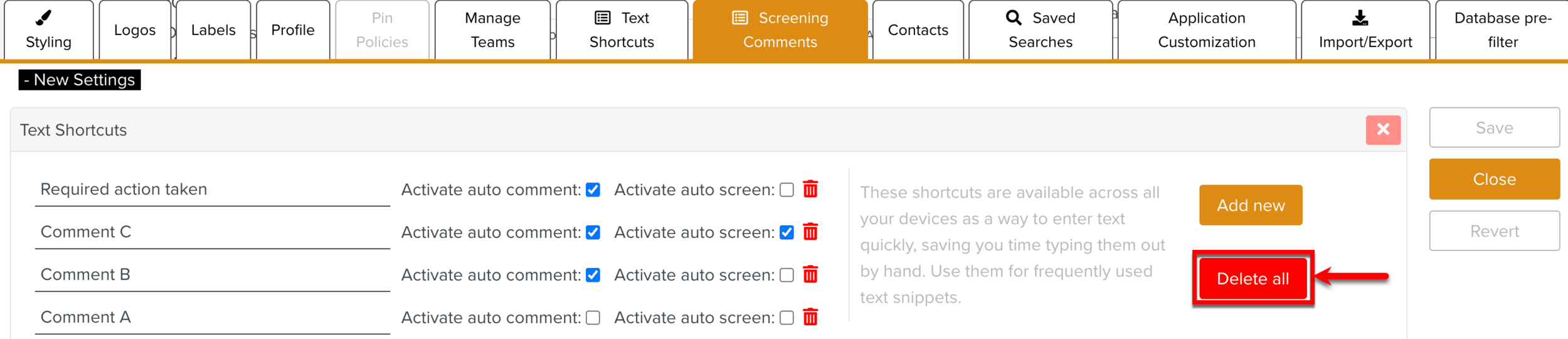Open Saved Searches tab with magnifier icon
This screenshot has height=339, width=1568.
point(1041,30)
